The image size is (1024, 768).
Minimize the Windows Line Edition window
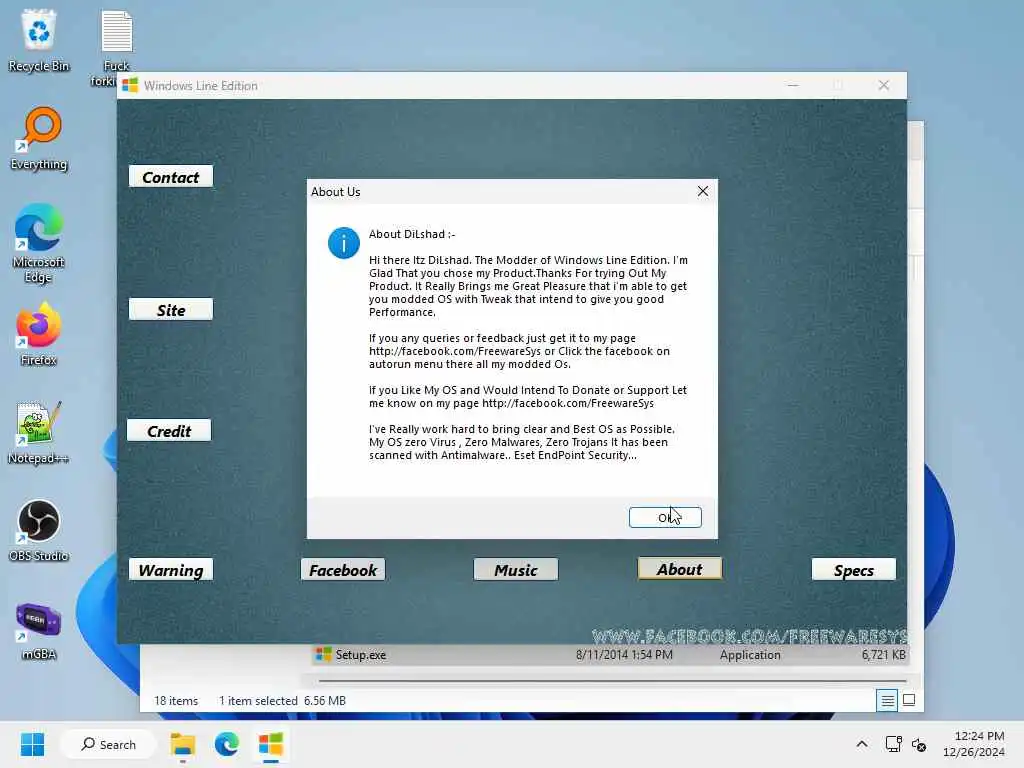[x=793, y=86]
